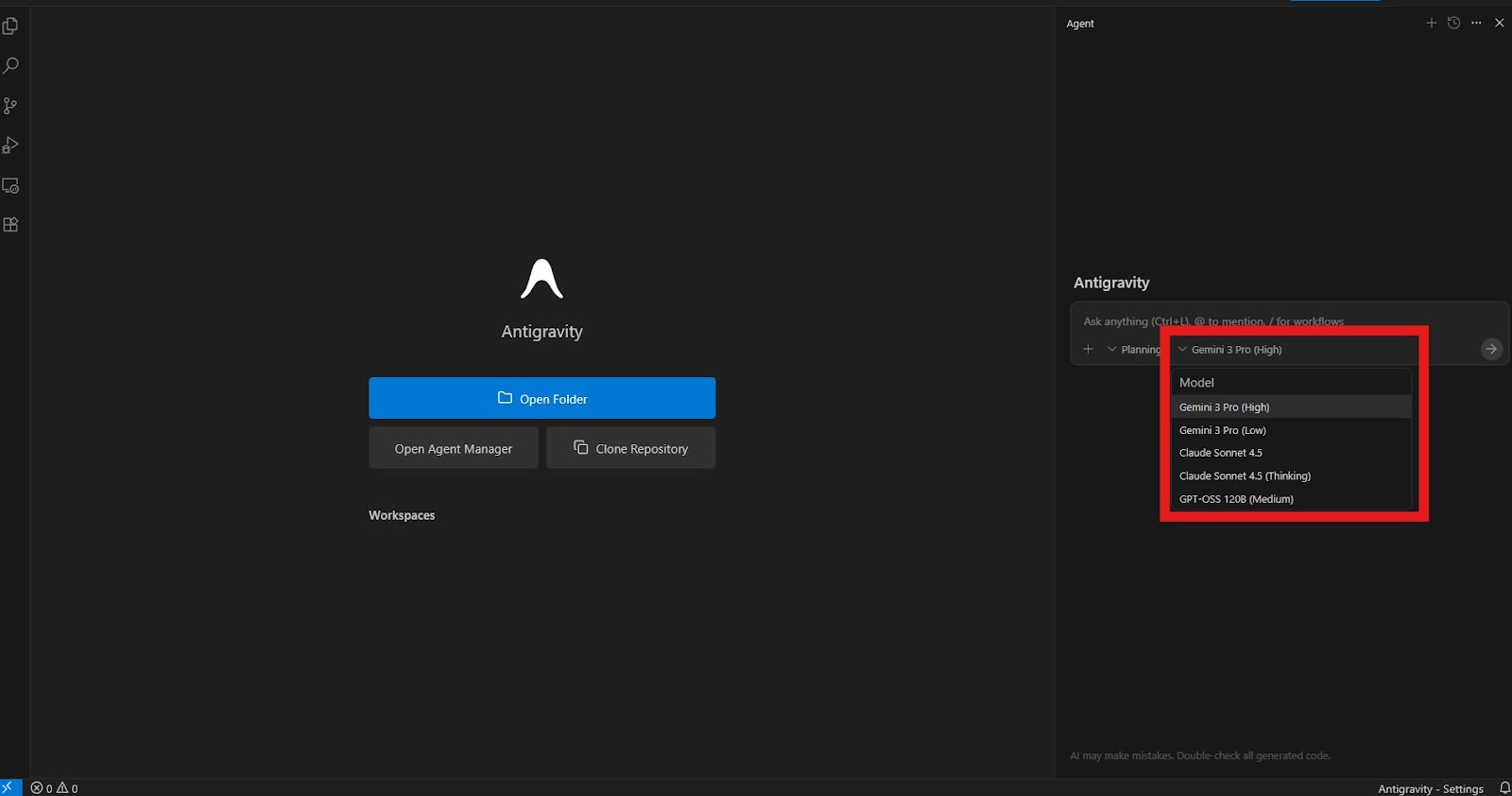The image size is (1512, 796).
Task: Open the Explorer icon in sidebar
Action: [10, 26]
